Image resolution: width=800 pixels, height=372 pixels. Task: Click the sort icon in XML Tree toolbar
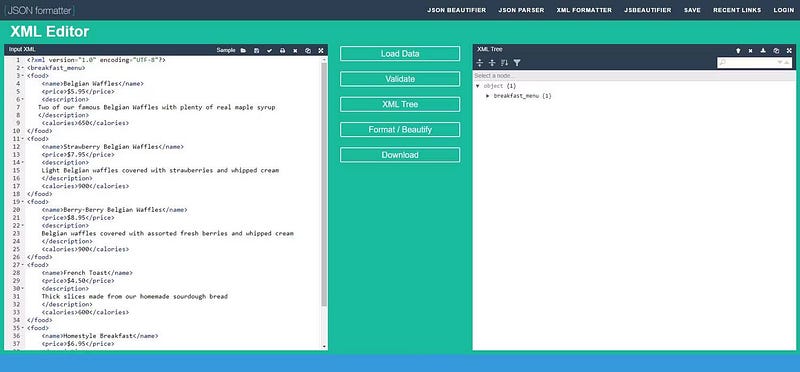pos(505,63)
